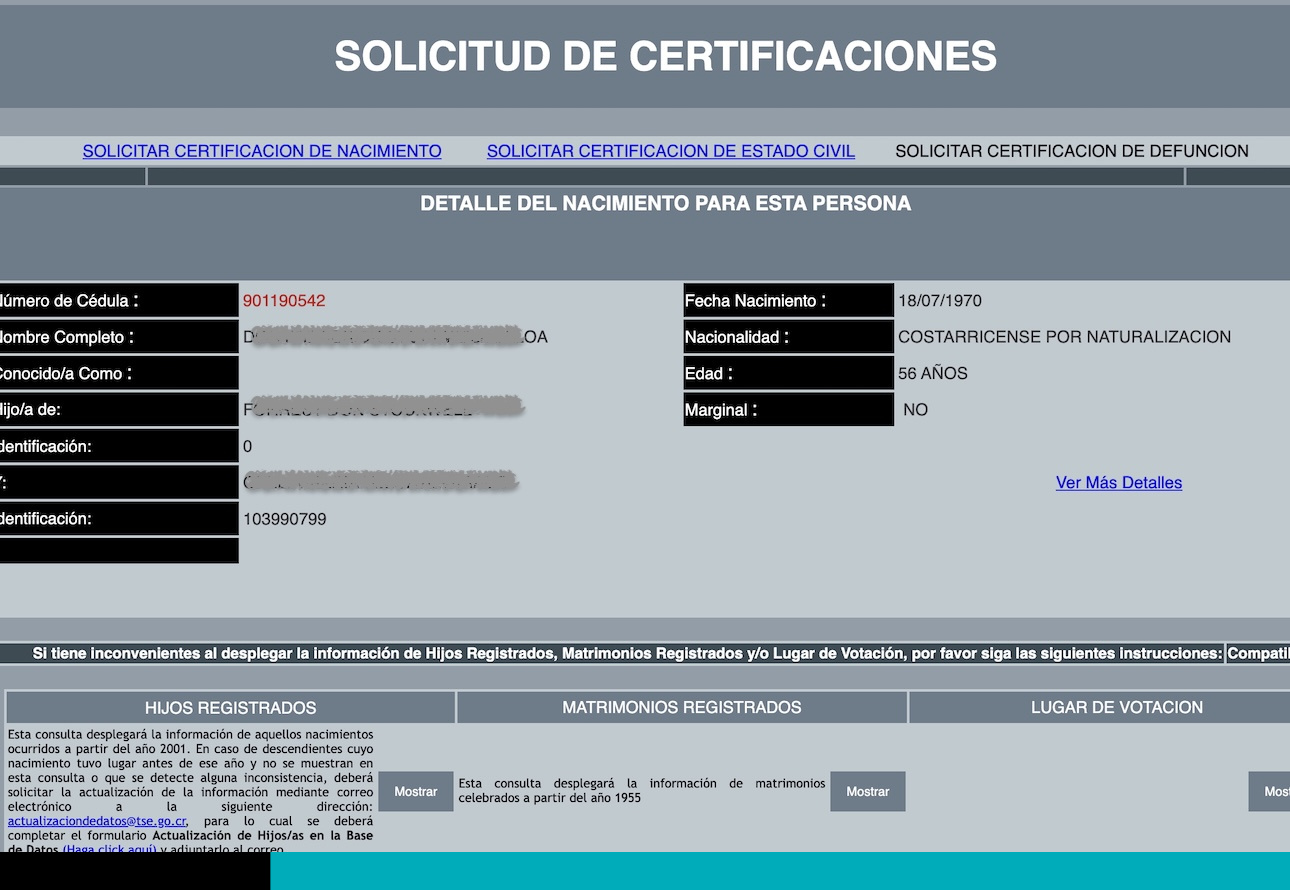Click the matrimonios description about año 1955
1290x890 pixels.
point(642,790)
